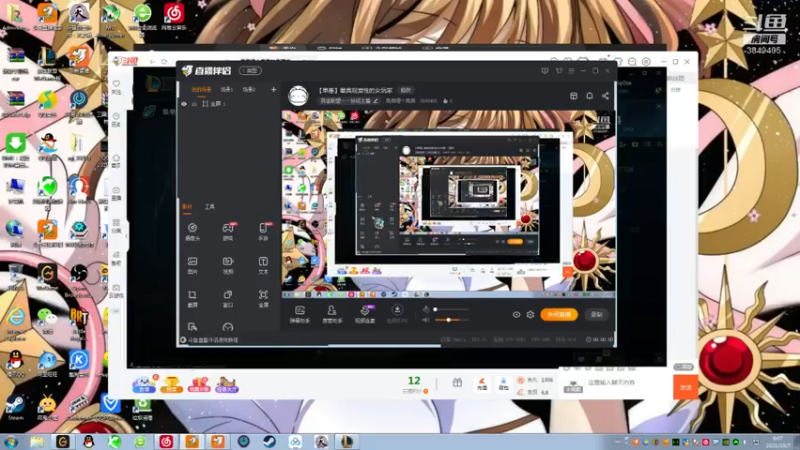
Task: Add the Camera source
Action: 192,232
